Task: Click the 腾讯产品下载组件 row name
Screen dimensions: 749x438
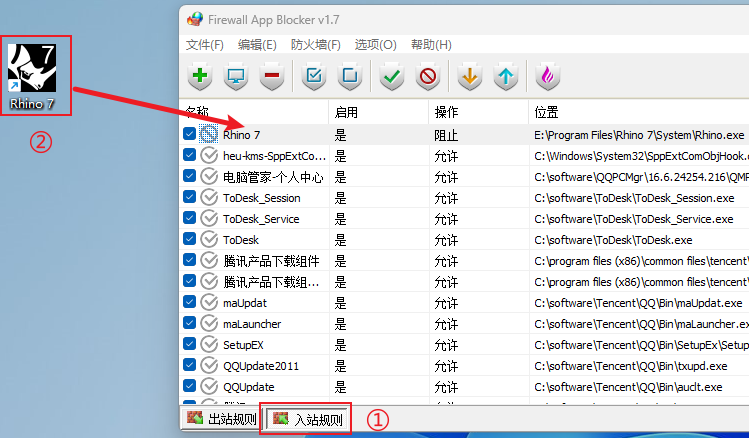Action: click(x=271, y=261)
